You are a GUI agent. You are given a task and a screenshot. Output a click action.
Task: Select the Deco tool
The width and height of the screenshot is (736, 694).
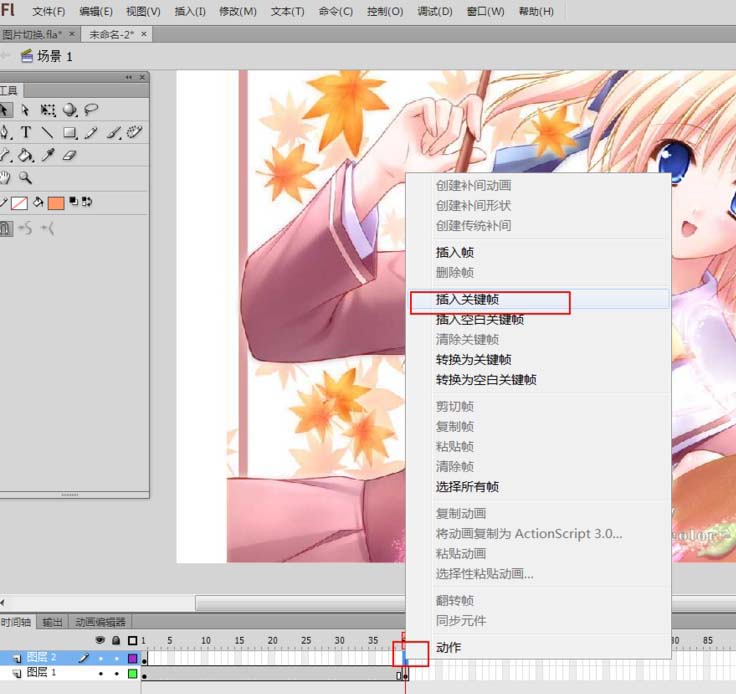coord(134,132)
